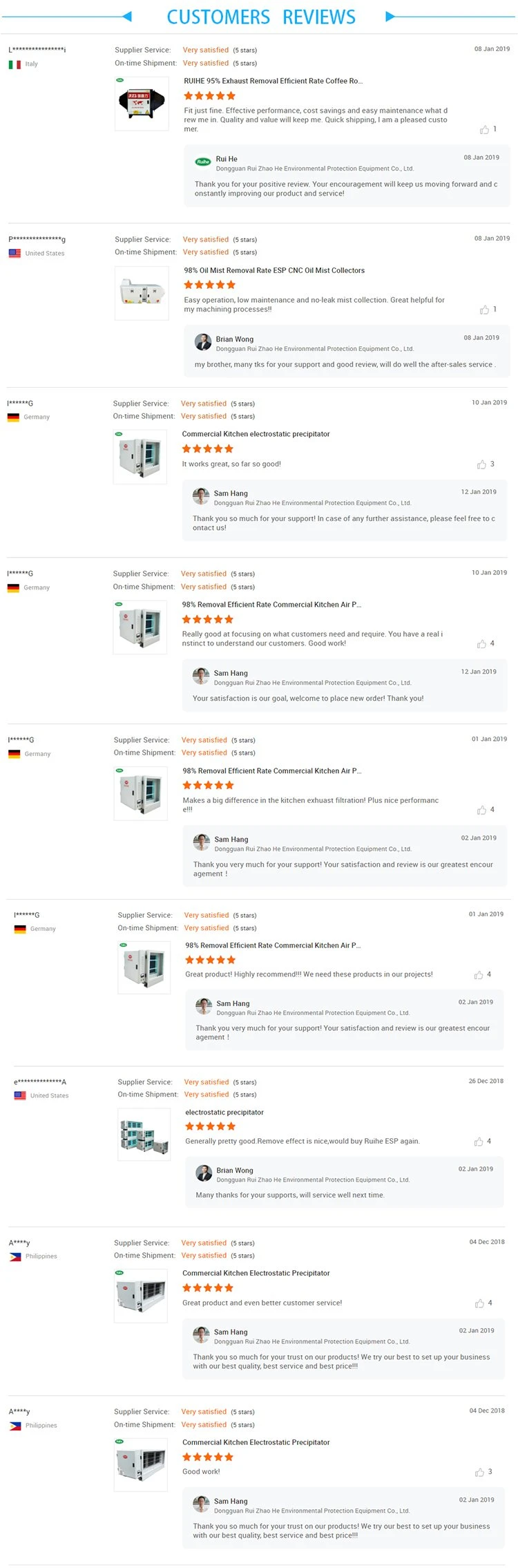The width and height of the screenshot is (518, 1568).
Task: Click Brian Wong's avatar in Oil Mist reply
Action: [x=203, y=342]
